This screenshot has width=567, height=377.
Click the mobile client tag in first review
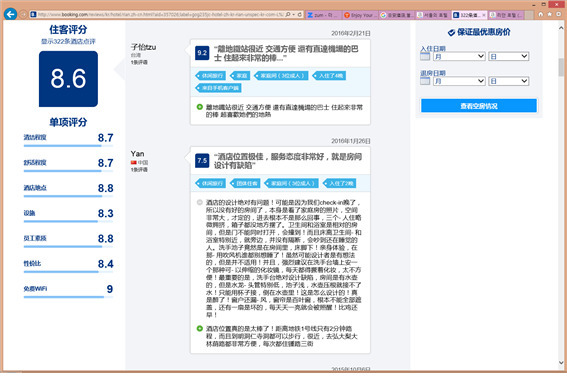pos(218,88)
